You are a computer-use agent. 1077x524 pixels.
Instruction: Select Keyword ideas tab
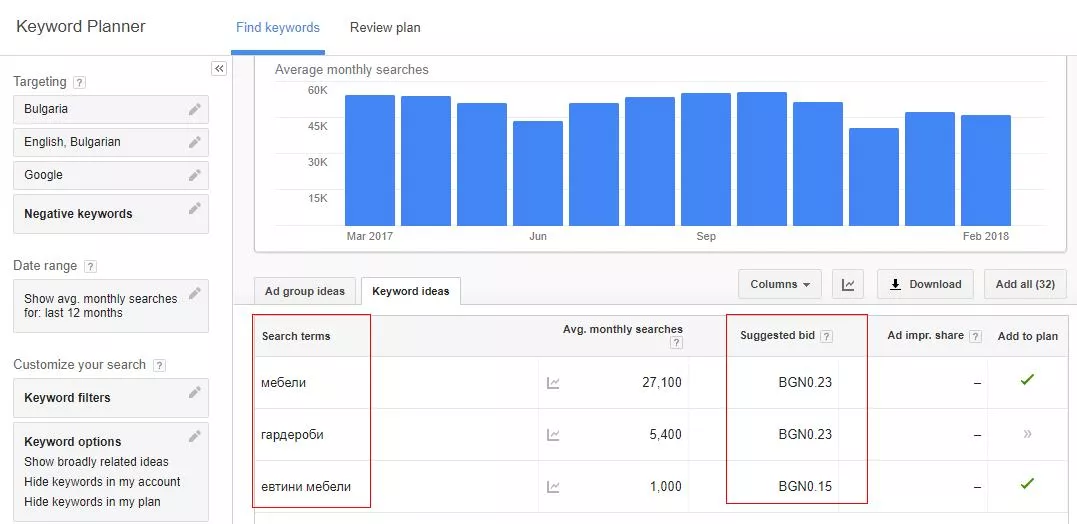click(x=411, y=291)
